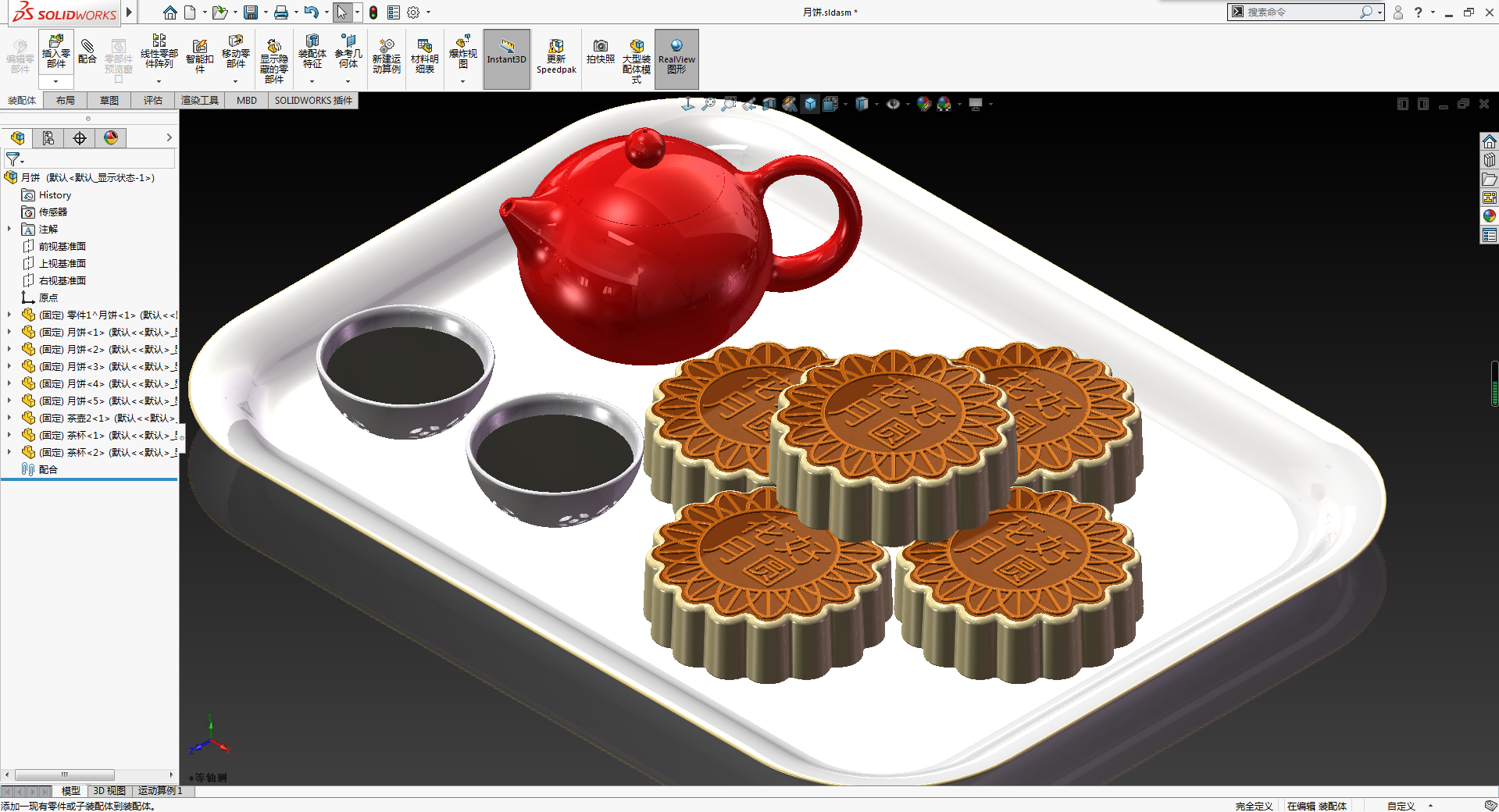Screen dimensions: 1499x812
Task: Open File Properties list icon in quick toolbar
Action: coord(394,12)
